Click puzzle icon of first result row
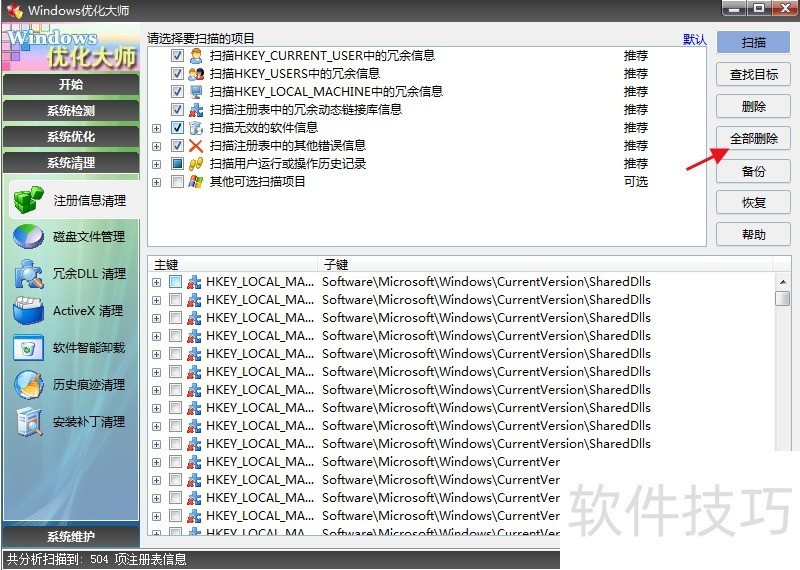The image size is (800, 570). point(194,282)
